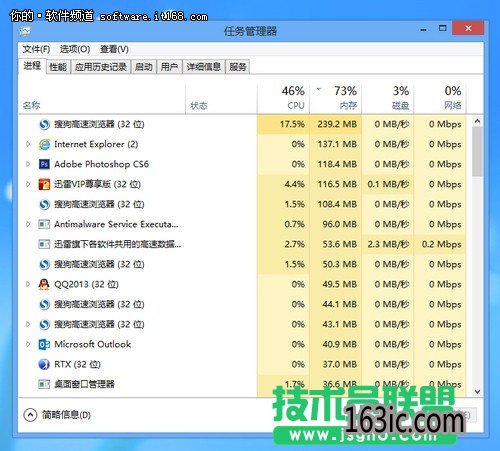Switch to the 应用历史记录 tab

(x=101, y=67)
